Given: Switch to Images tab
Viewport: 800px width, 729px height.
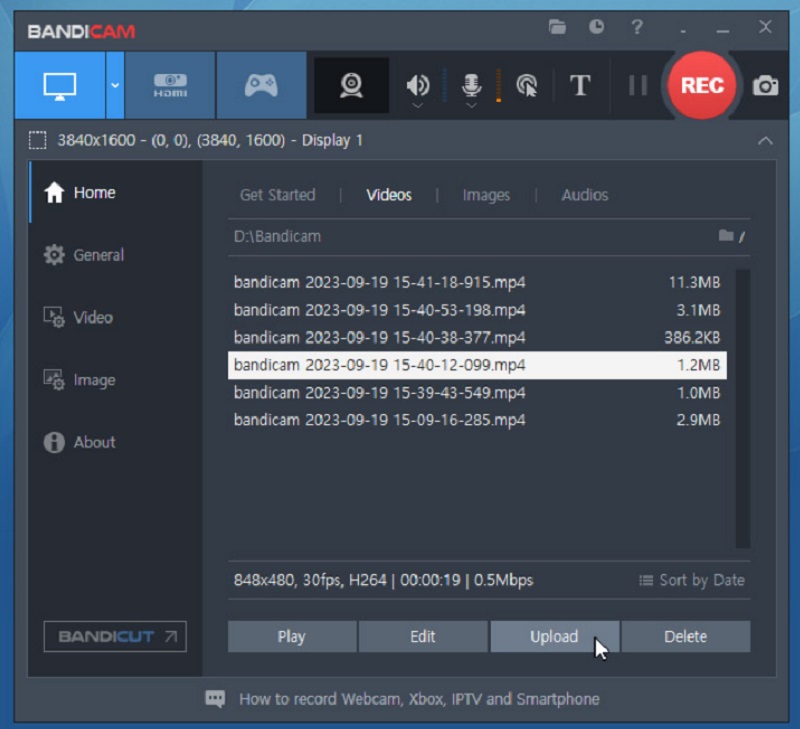Looking at the screenshot, I should (x=486, y=195).
